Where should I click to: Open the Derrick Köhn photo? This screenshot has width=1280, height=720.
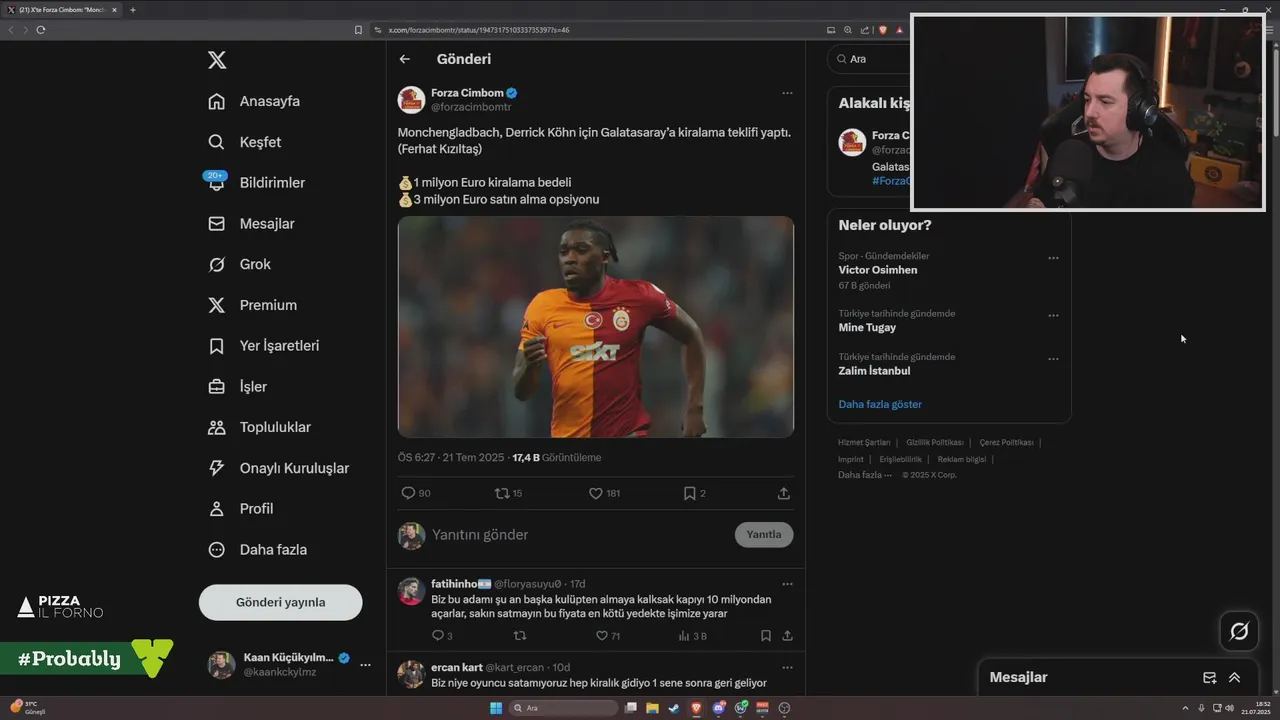point(596,327)
